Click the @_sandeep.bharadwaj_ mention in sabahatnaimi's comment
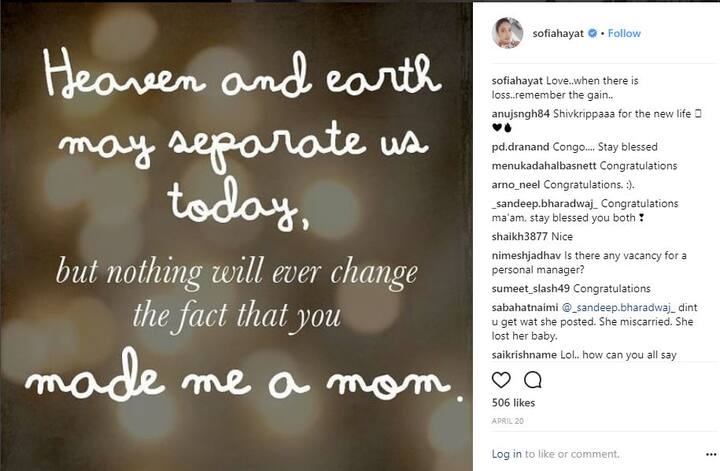Image resolution: width=720 pixels, height=471 pixels. (619, 308)
